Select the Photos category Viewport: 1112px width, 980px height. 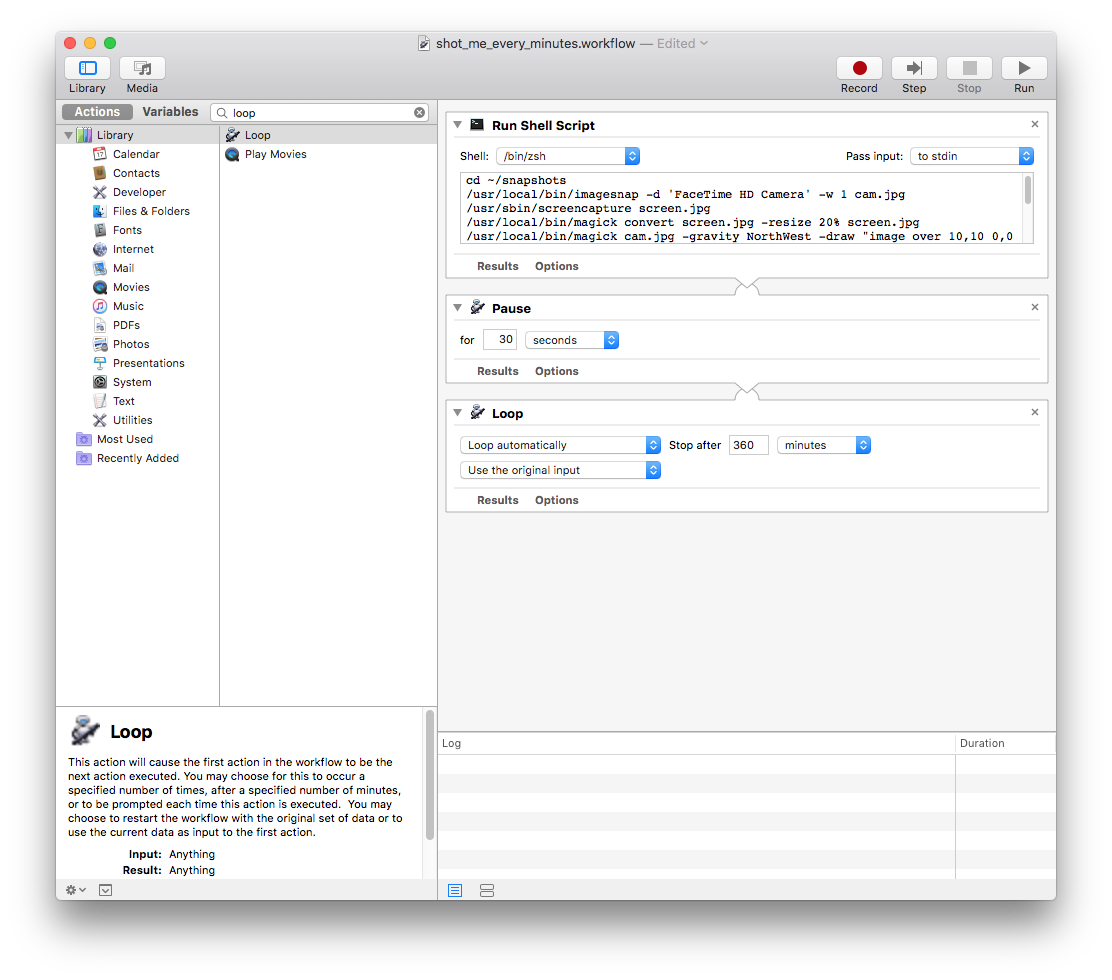pos(131,345)
